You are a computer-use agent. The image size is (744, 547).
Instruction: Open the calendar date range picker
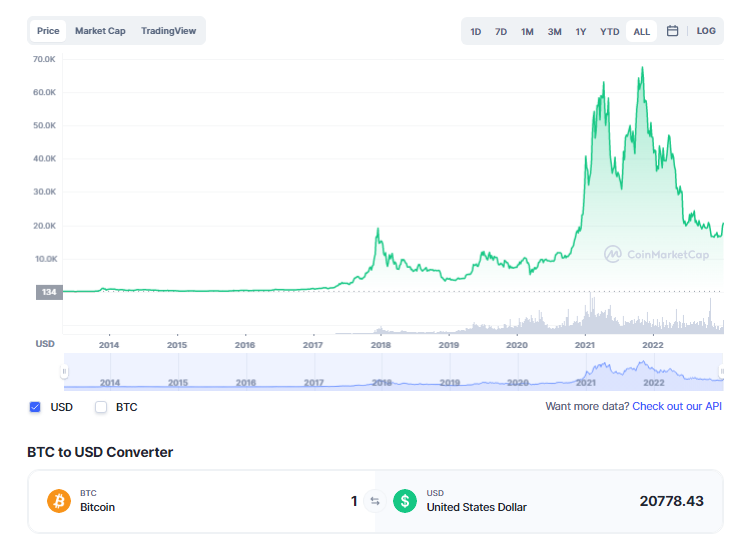click(x=672, y=31)
